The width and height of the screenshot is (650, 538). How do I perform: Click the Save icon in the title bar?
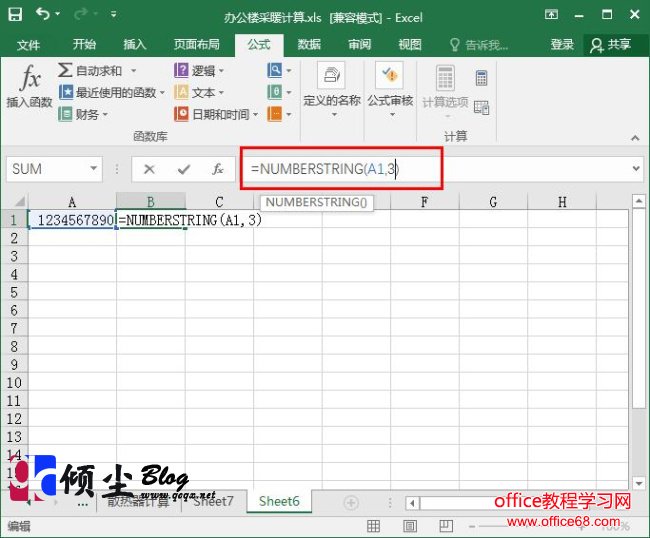tap(15, 15)
